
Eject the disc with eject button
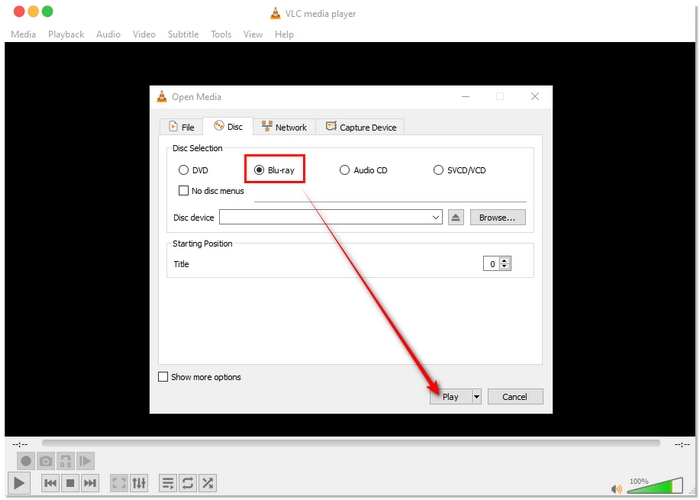[456, 217]
